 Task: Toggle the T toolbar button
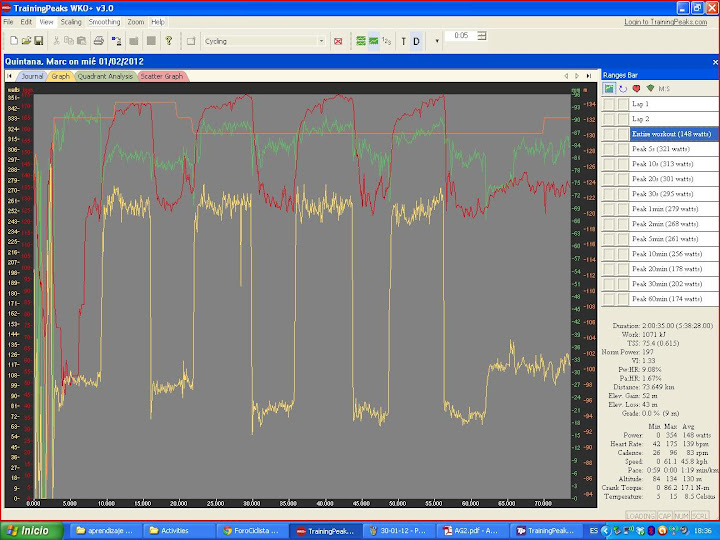pyautogui.click(x=403, y=41)
